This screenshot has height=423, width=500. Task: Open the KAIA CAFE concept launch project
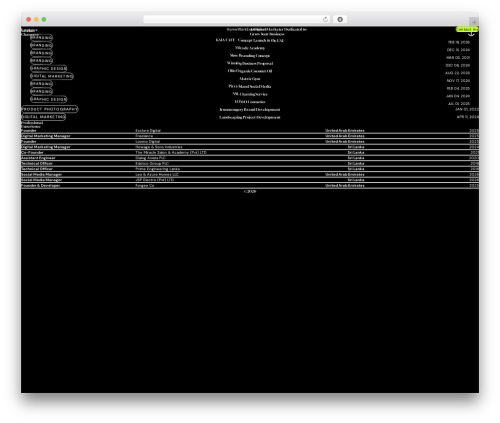coord(250,40)
